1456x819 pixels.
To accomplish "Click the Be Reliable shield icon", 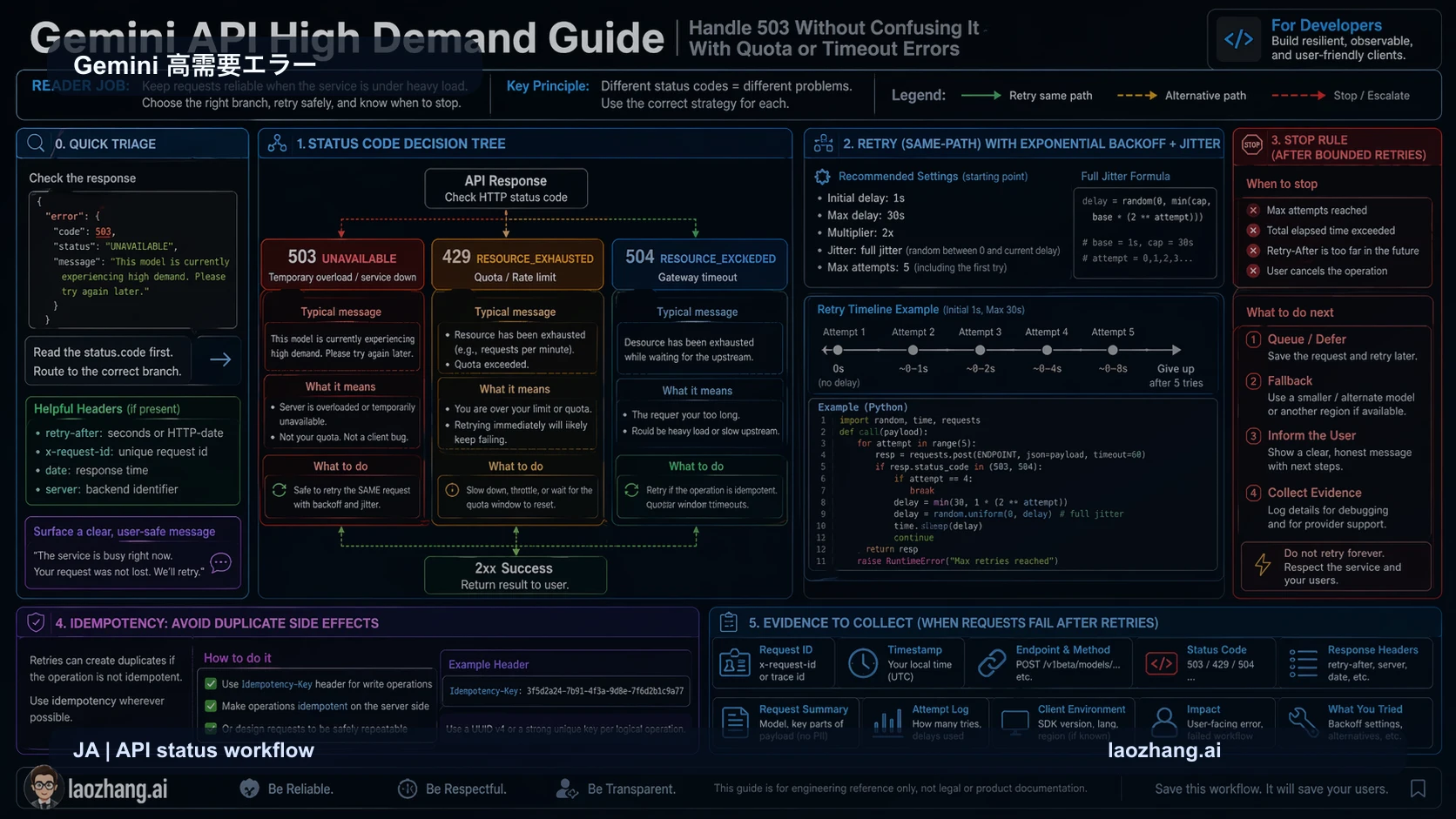I will pos(250,789).
